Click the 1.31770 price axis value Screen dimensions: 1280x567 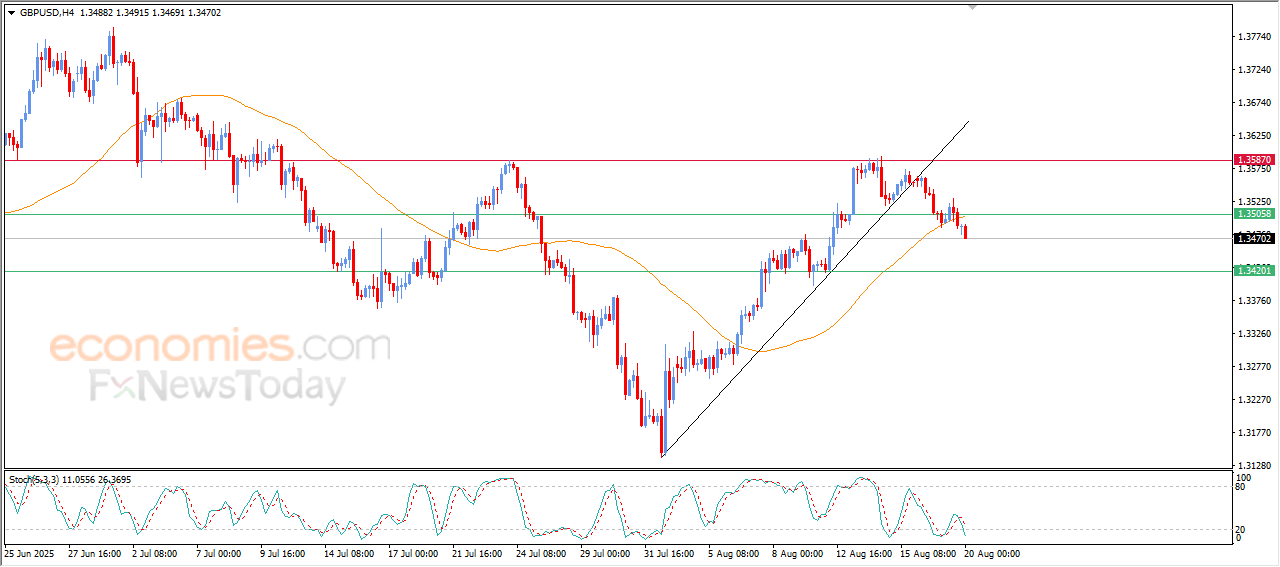coord(1254,433)
